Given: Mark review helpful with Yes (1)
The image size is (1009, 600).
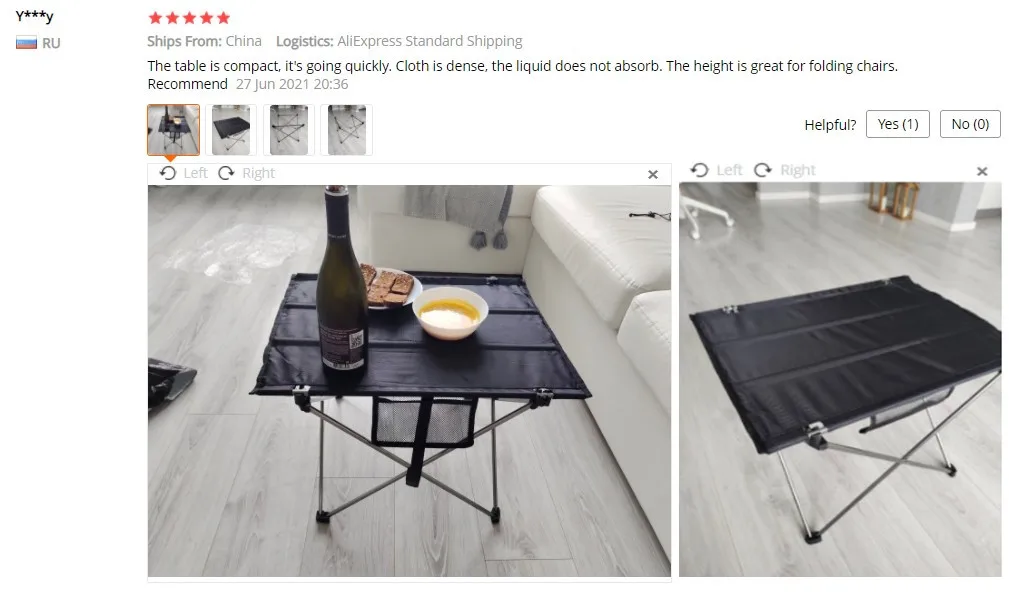Looking at the screenshot, I should tap(898, 124).
